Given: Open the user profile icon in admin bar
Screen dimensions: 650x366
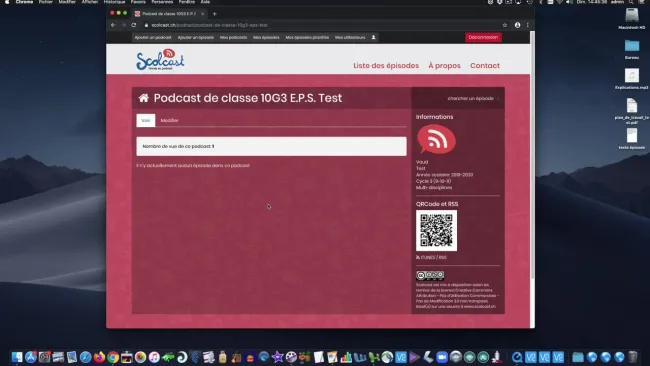Looking at the screenshot, I should click(374, 37).
